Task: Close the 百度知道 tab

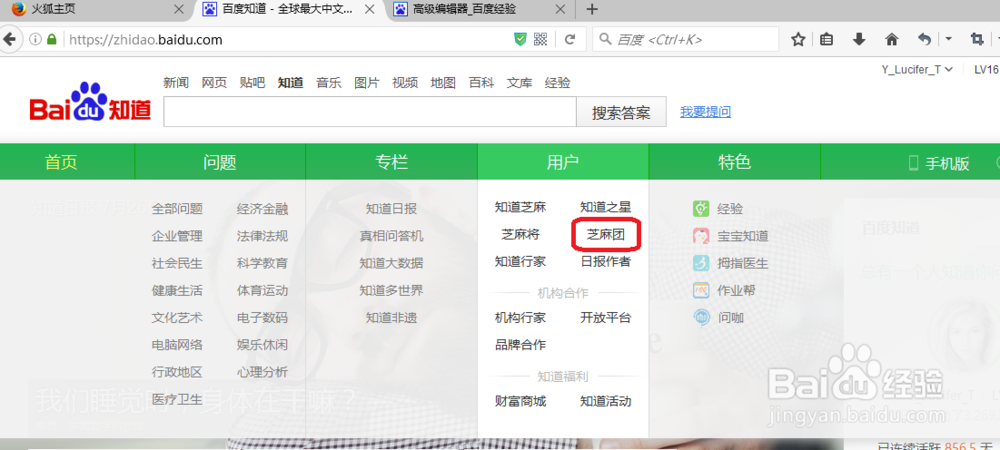Action: (x=370, y=9)
